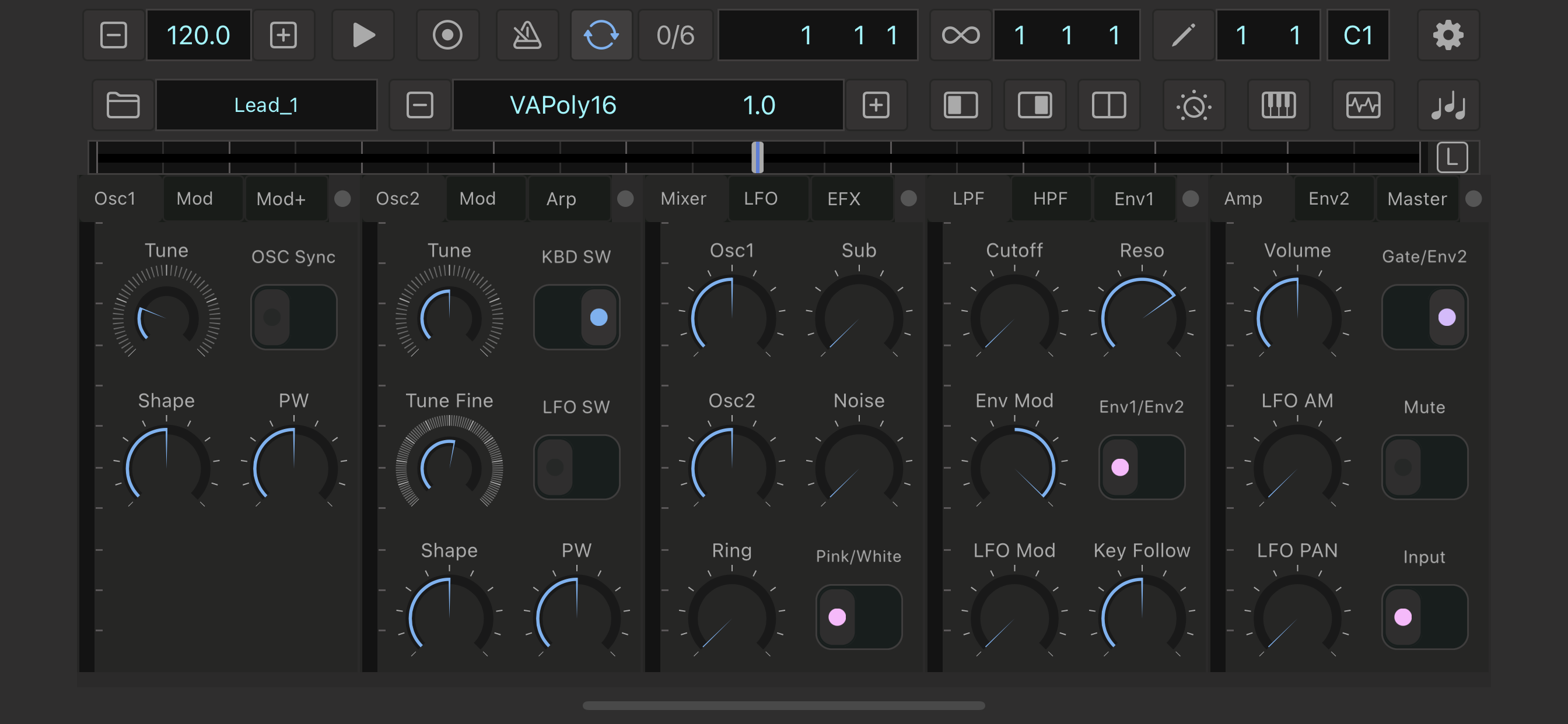
Task: Toggle the Gate/Env2 switch
Action: [1424, 317]
